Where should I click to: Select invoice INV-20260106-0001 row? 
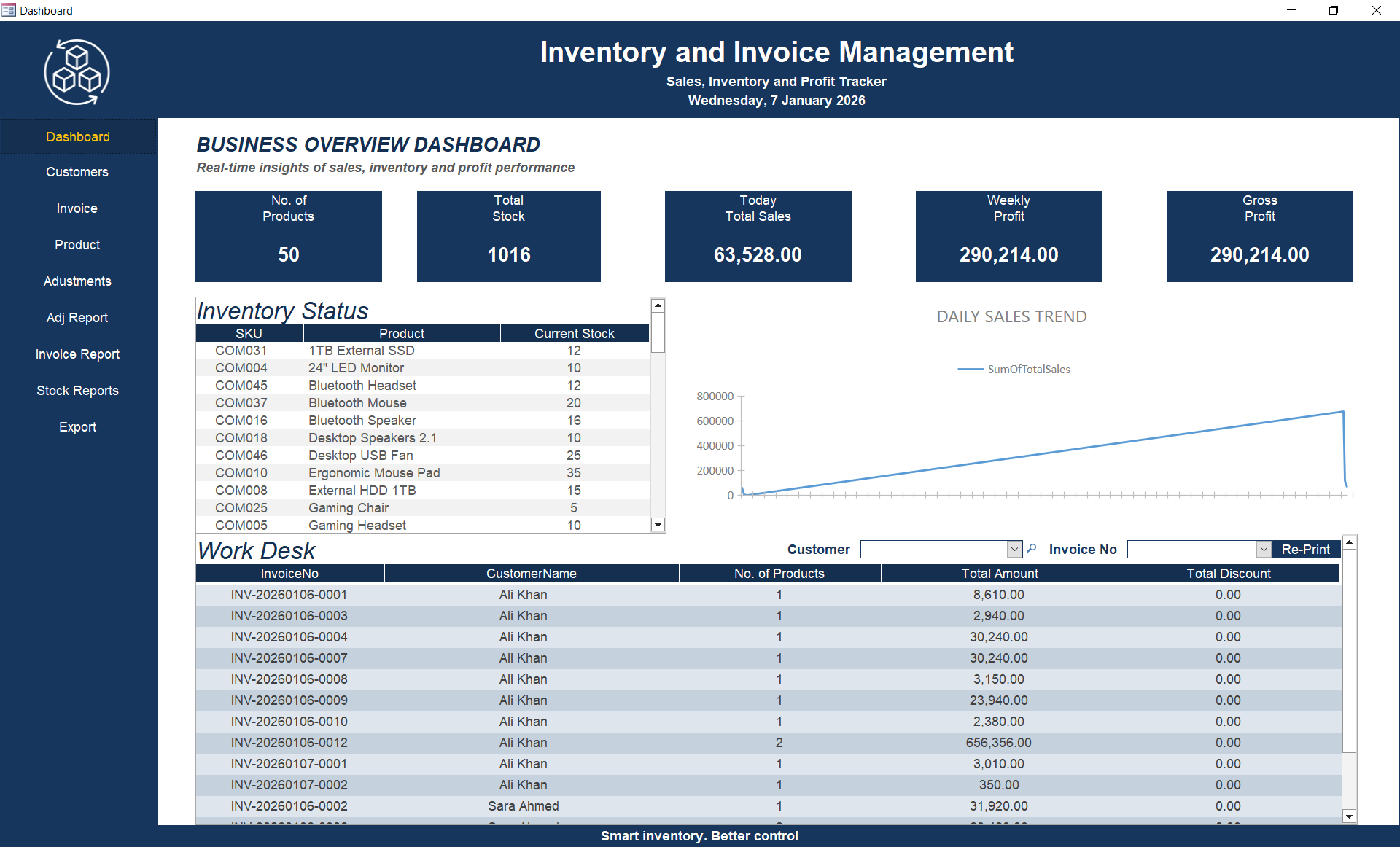pos(769,595)
